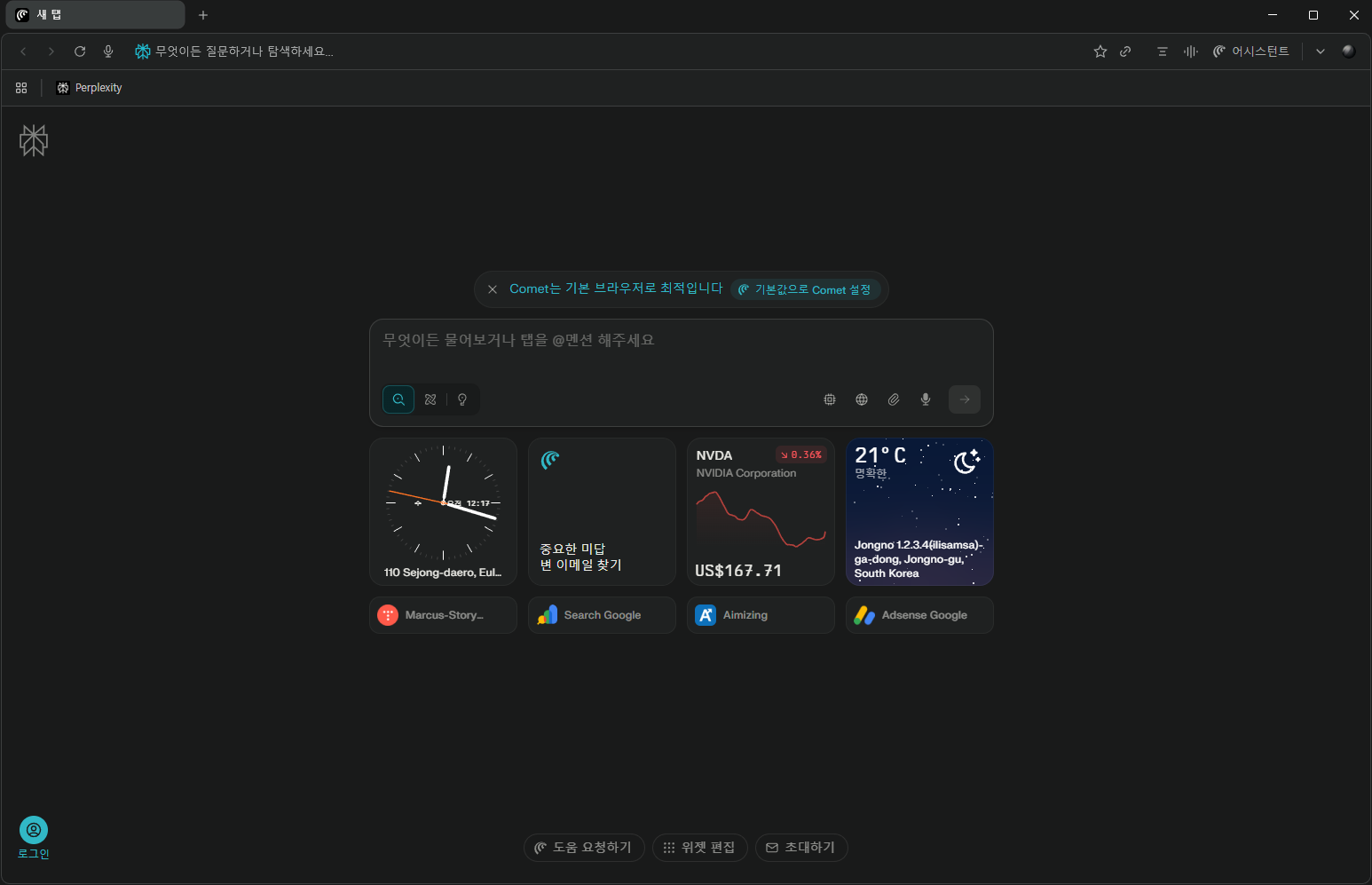The image size is (1372, 885).
Task: Bookmark this page with the star icon
Action: coord(1100,51)
